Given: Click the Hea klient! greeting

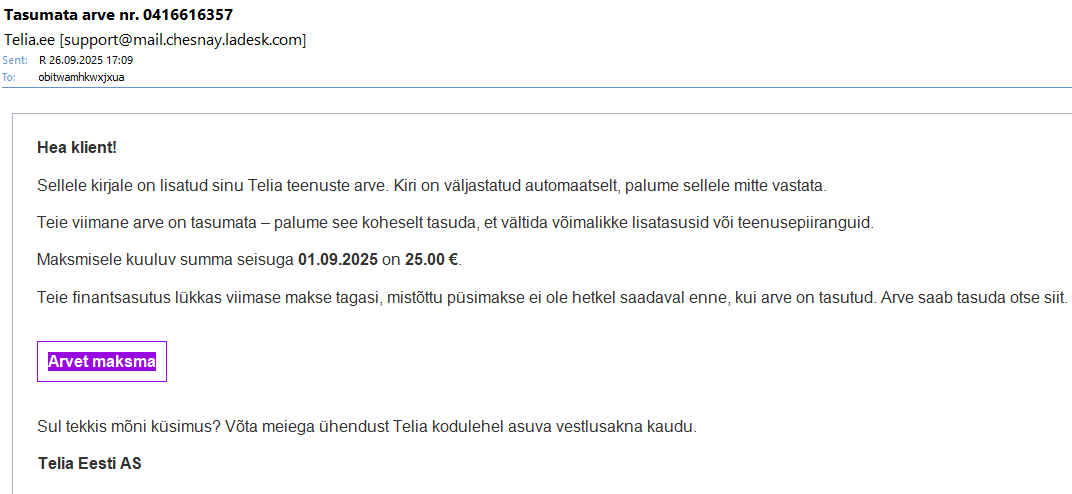Looking at the screenshot, I should 77,147.
